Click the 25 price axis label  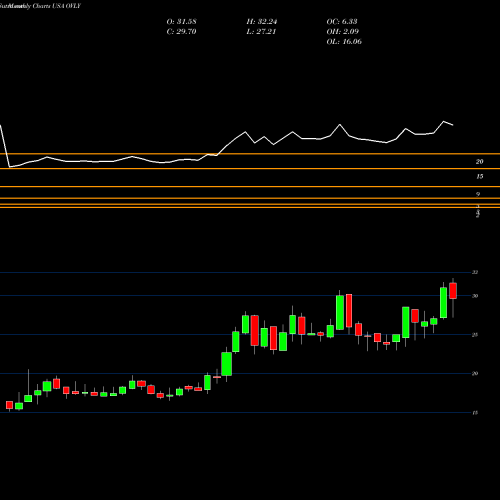click(475, 335)
